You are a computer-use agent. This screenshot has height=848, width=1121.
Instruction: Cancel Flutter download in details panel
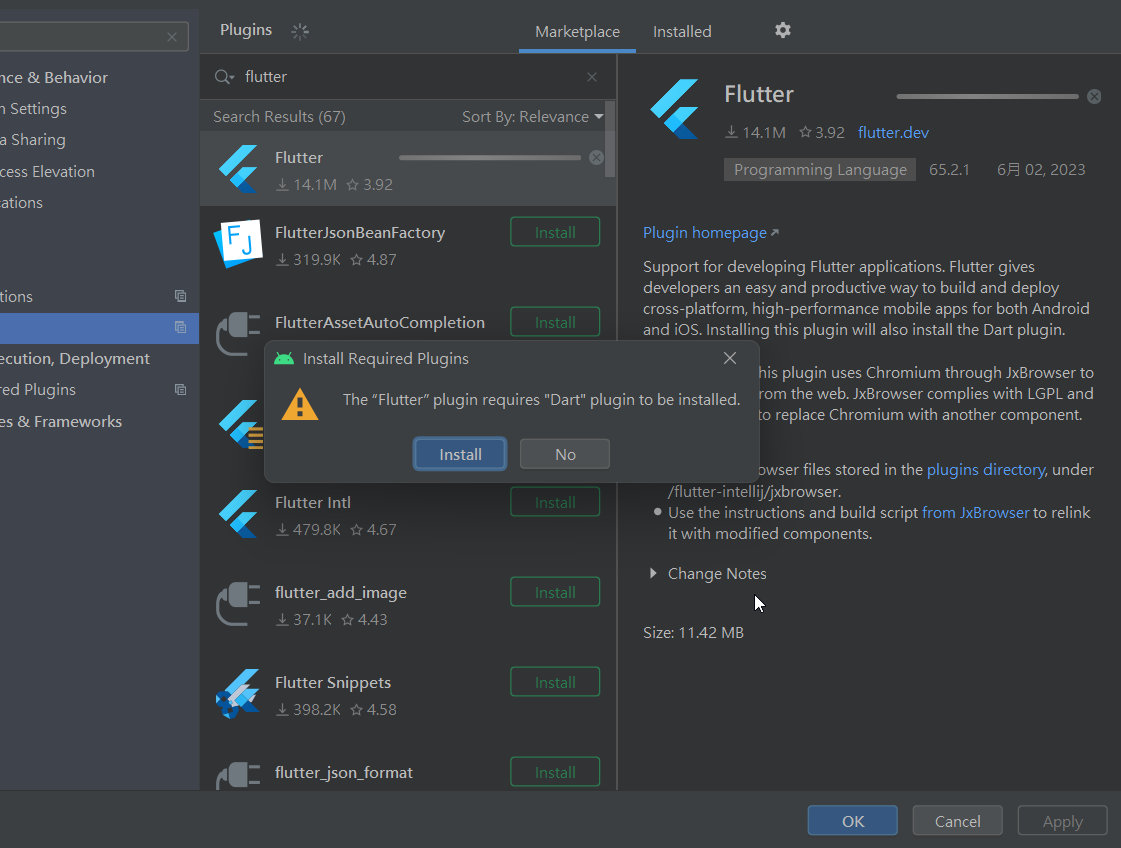pyautogui.click(x=1094, y=97)
